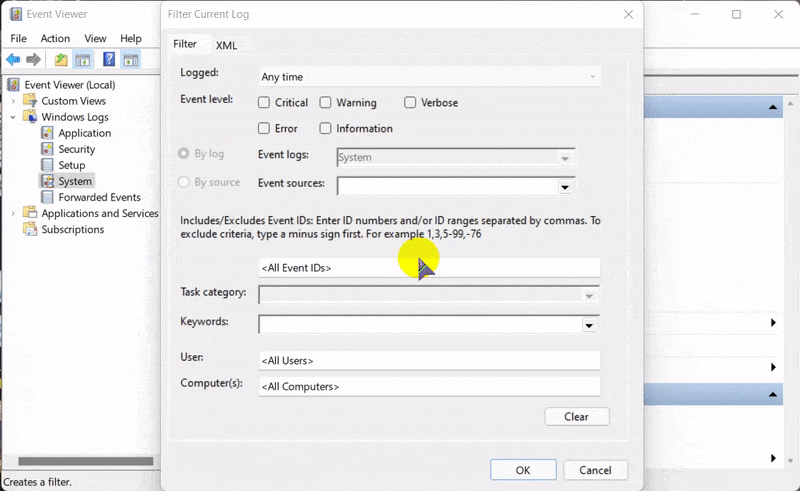Click the Actions pane scroll down arrow
The width and height of the screenshot is (800, 491).
790,460
